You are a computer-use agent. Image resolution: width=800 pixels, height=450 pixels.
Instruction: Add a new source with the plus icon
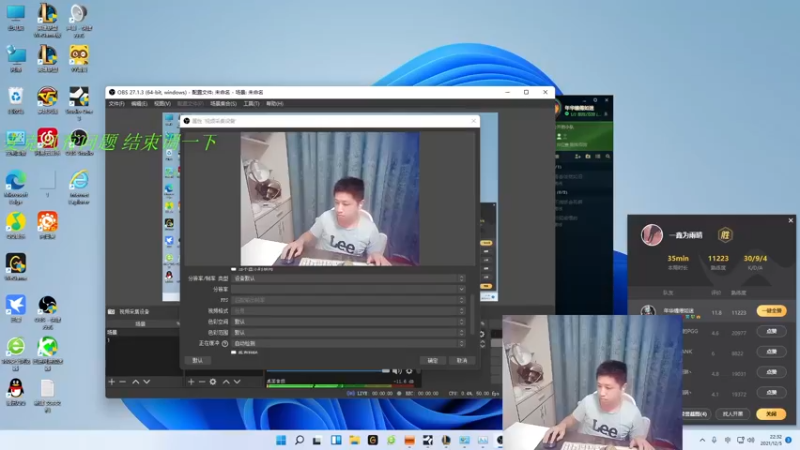(191, 382)
